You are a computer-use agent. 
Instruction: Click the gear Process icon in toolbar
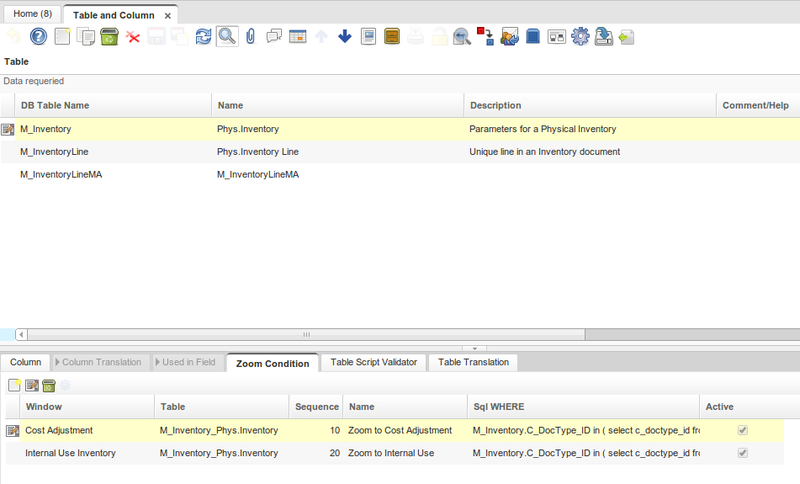click(580, 37)
